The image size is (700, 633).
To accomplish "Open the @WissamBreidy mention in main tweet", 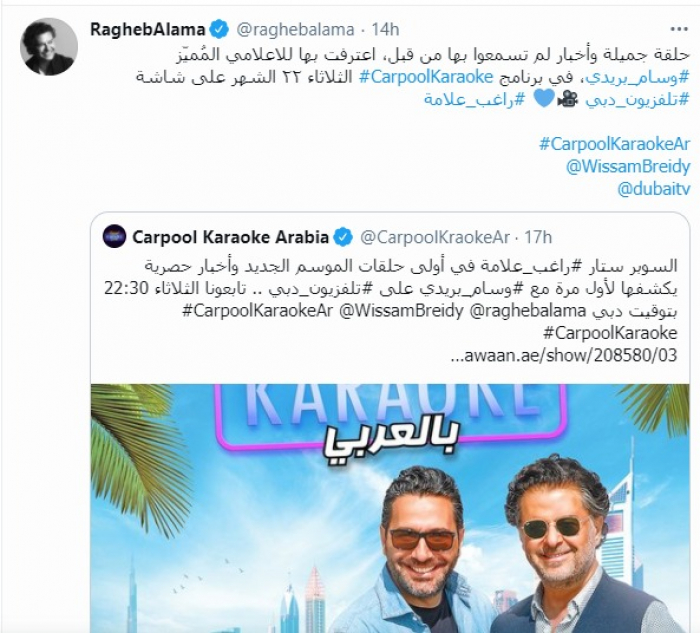I will [x=628, y=167].
